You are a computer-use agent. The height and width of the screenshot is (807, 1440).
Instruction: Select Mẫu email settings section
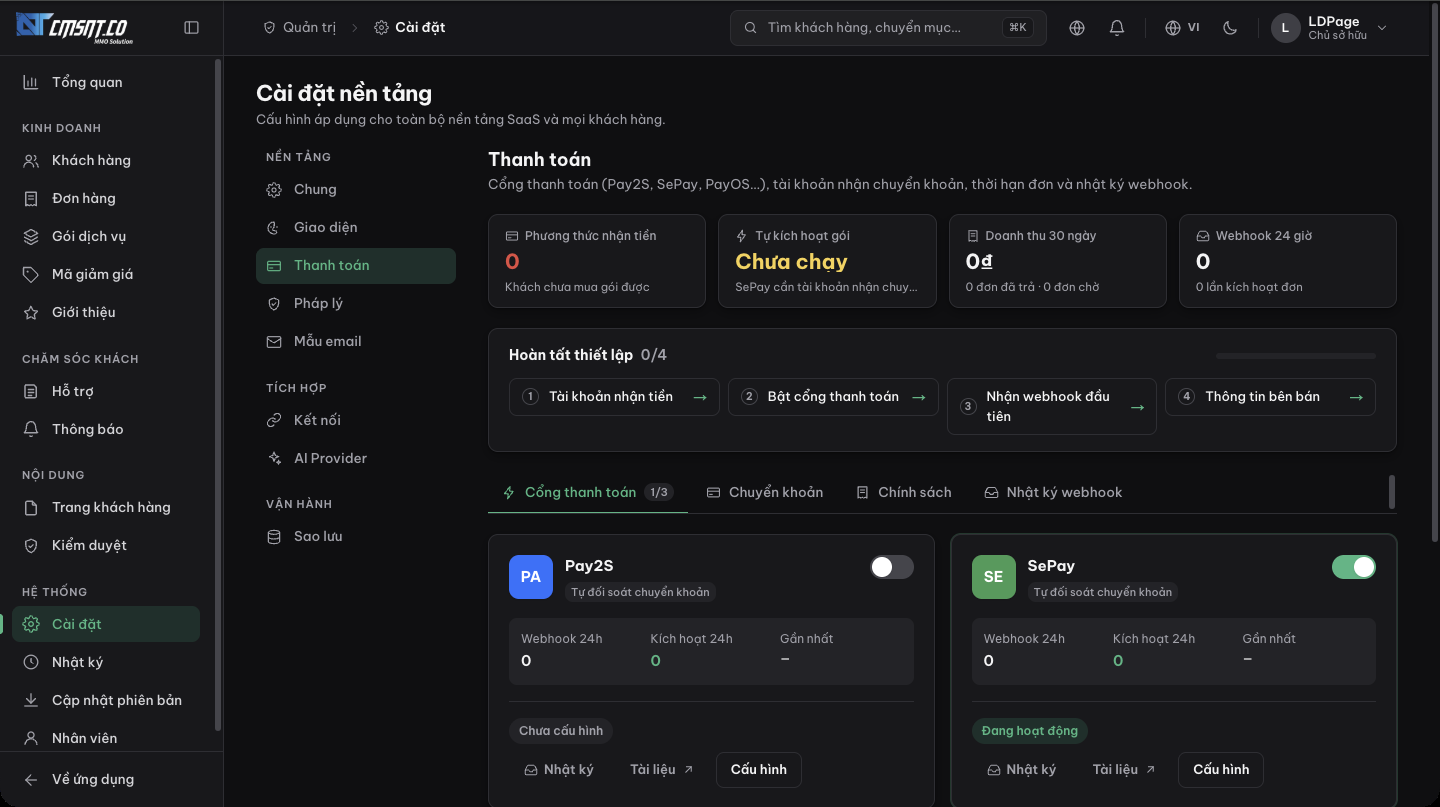(x=356, y=341)
